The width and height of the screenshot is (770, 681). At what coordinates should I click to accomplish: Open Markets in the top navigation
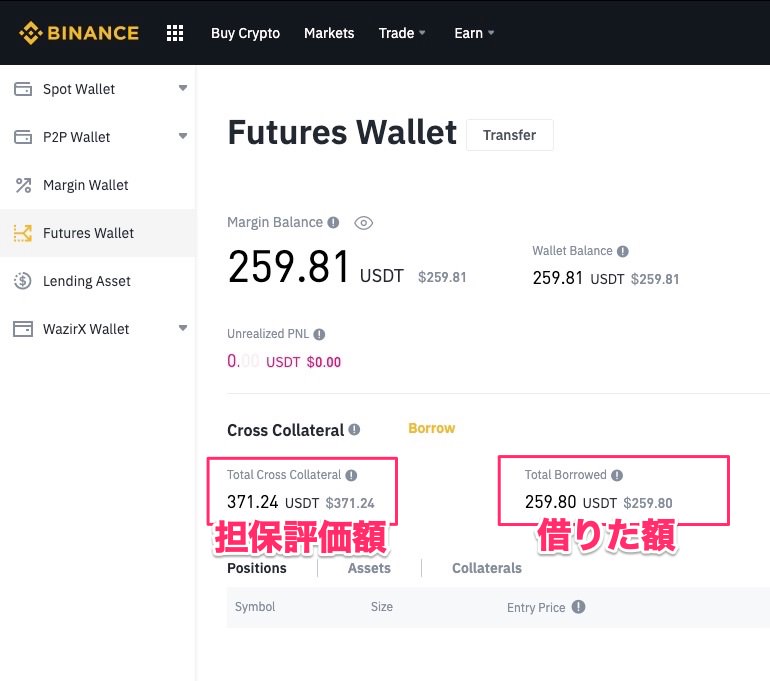point(329,33)
